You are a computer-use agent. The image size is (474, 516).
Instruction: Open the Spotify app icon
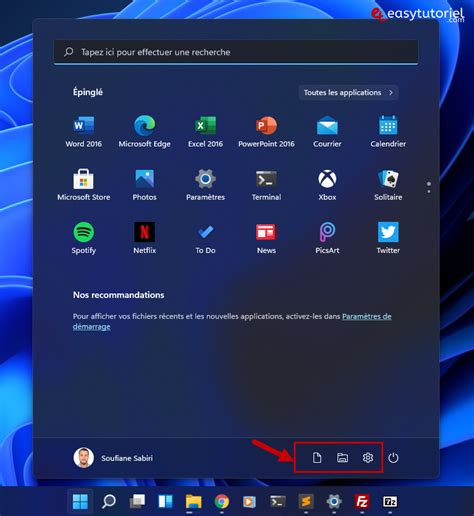point(83,238)
